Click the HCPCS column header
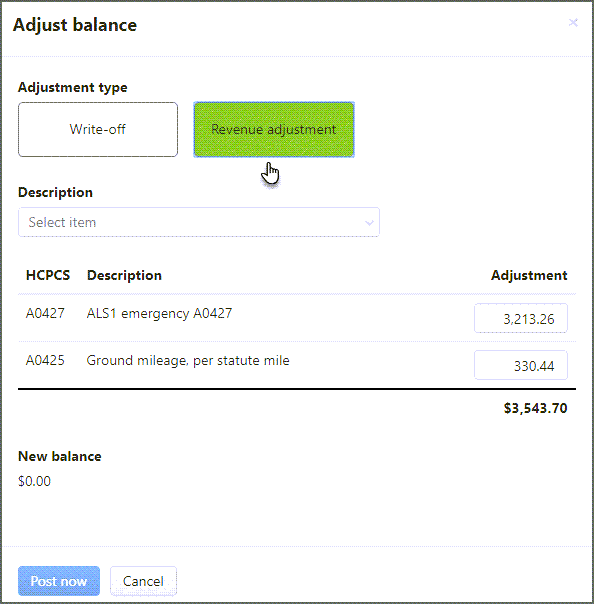The width and height of the screenshot is (594, 604). point(48,275)
